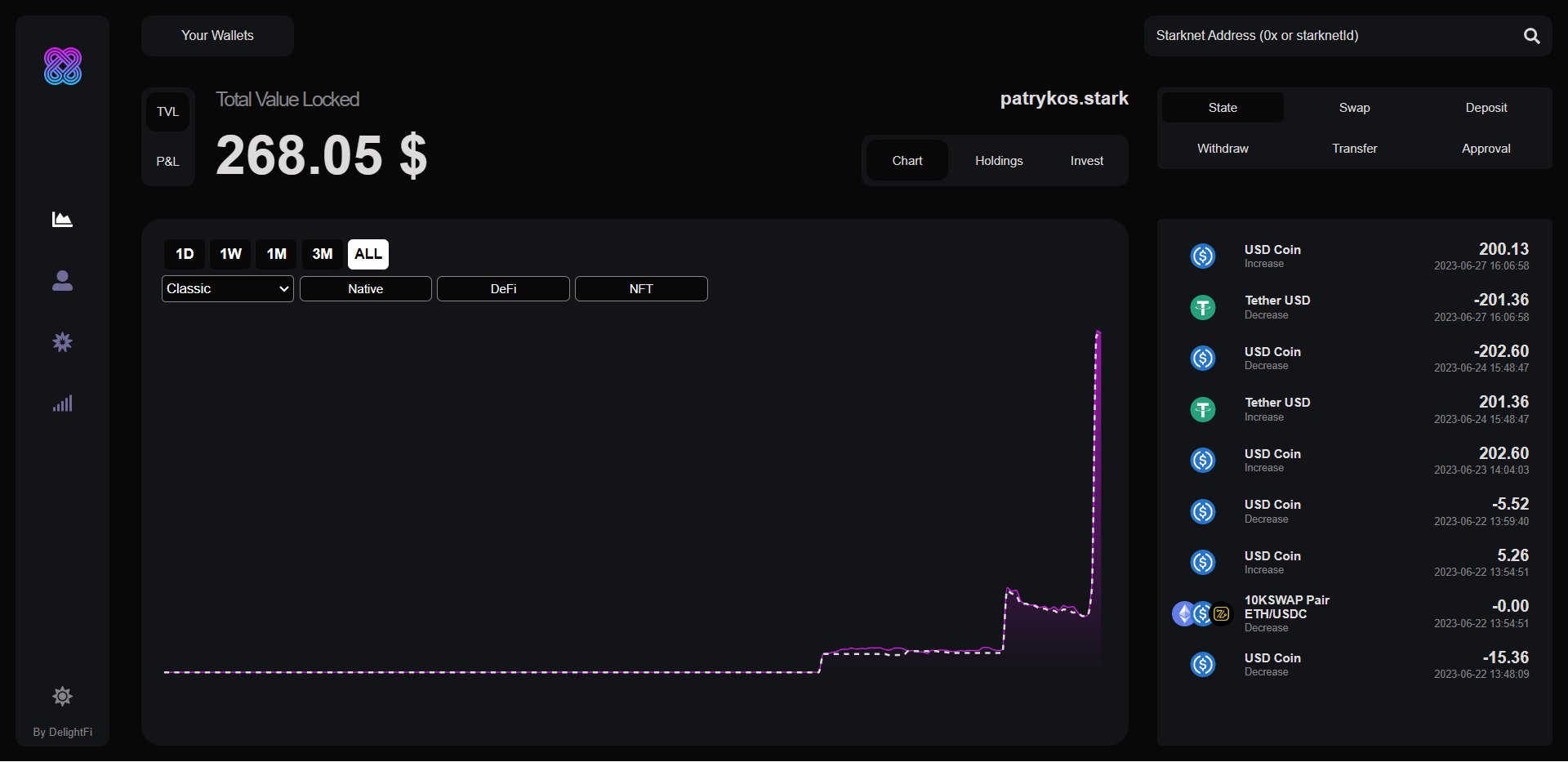This screenshot has width=1568, height=762.
Task: Open the Chart tab
Action: 907,161
